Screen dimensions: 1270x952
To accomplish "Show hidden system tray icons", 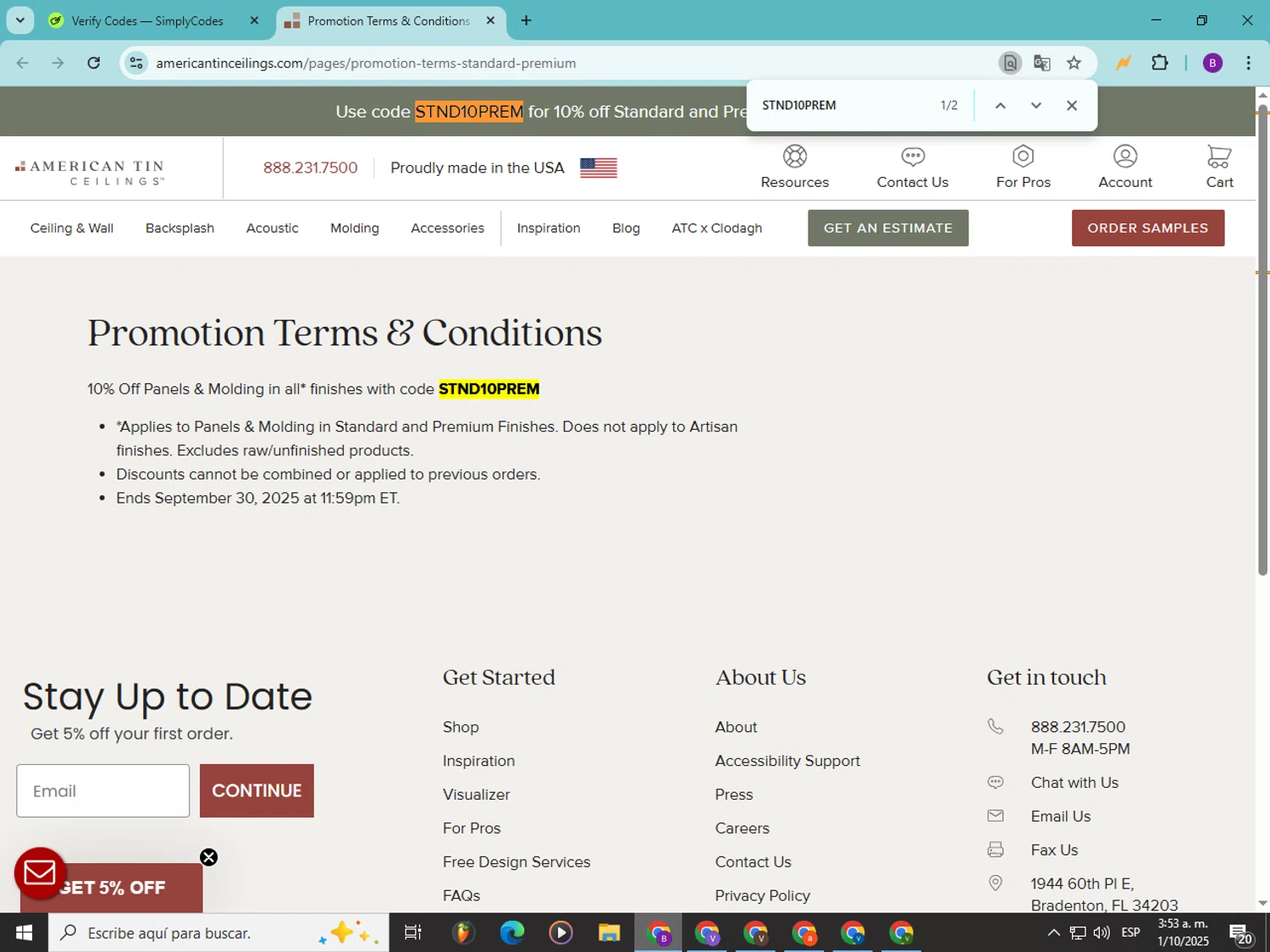I will (x=1053, y=933).
